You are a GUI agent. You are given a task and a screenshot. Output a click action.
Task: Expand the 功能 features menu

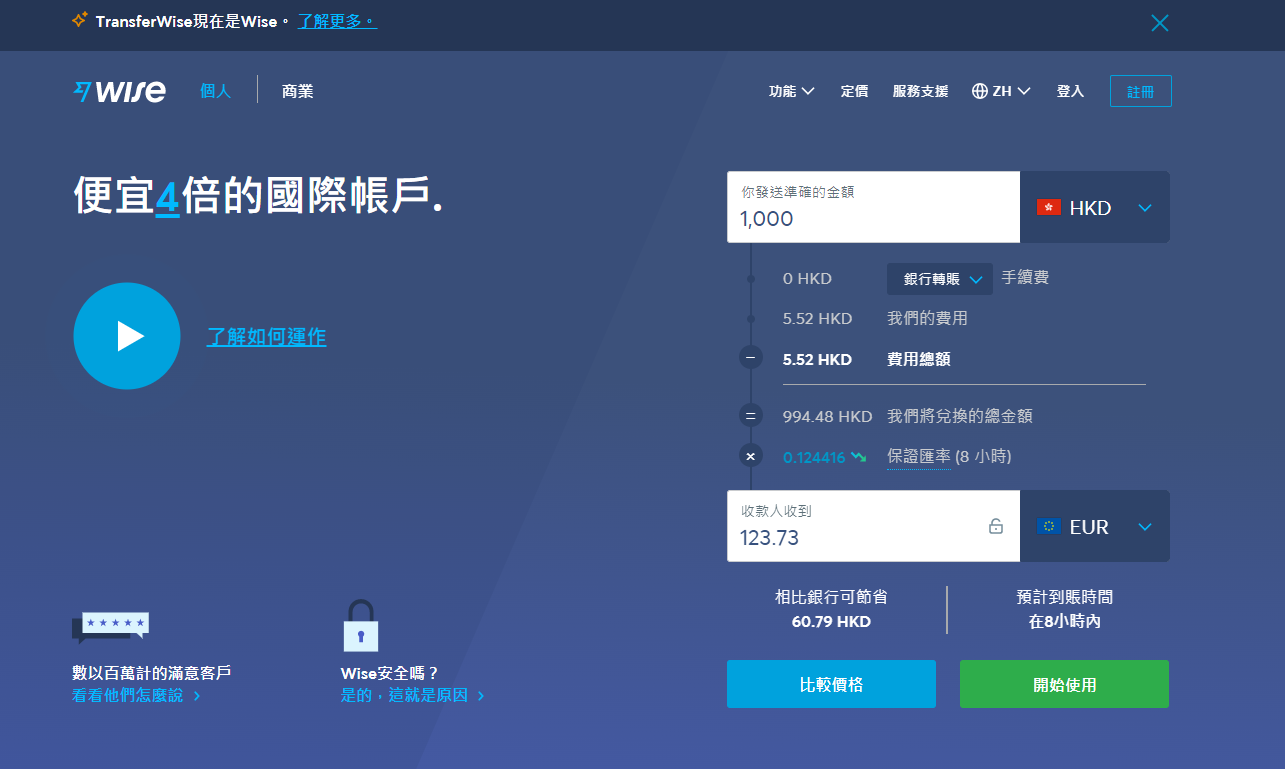click(791, 91)
